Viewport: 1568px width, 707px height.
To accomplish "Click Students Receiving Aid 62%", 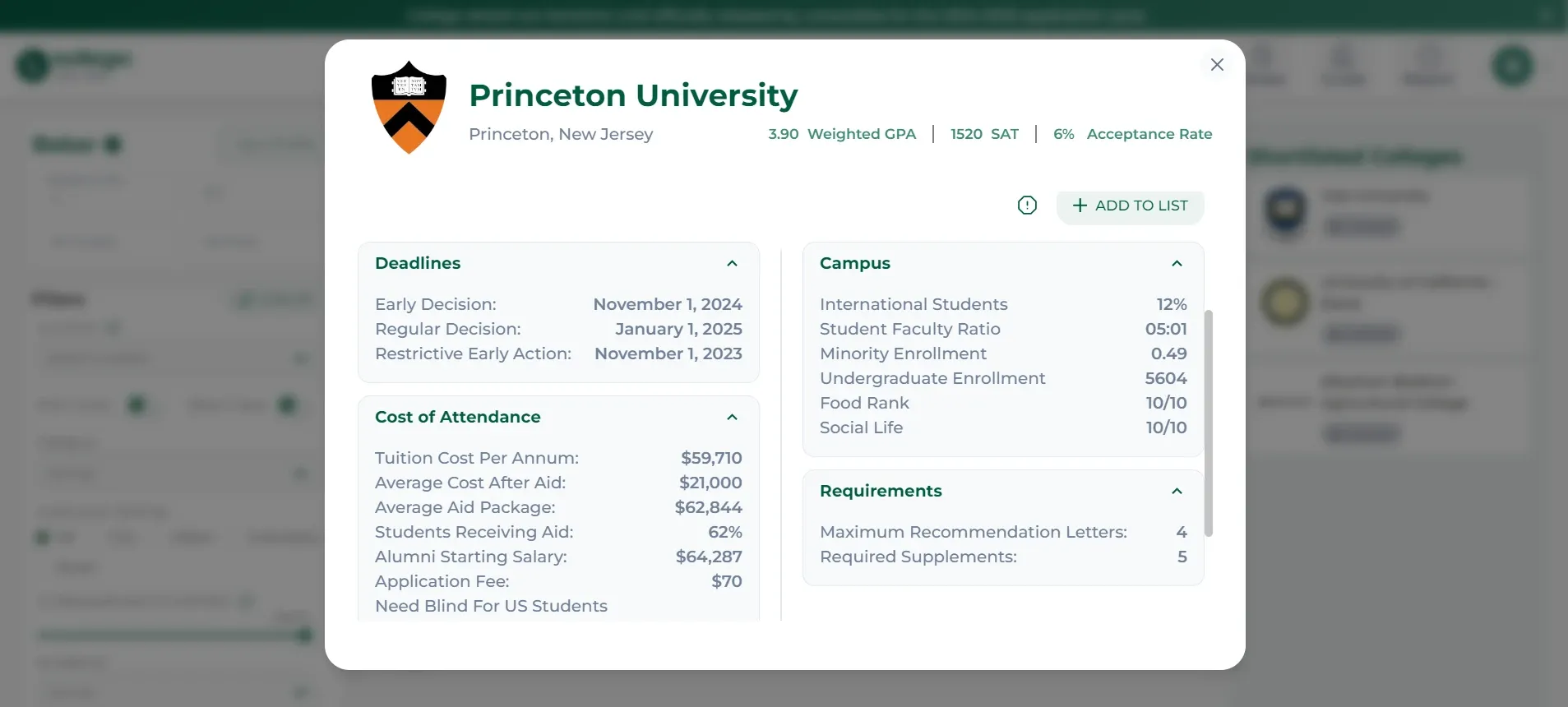I will [x=725, y=532].
